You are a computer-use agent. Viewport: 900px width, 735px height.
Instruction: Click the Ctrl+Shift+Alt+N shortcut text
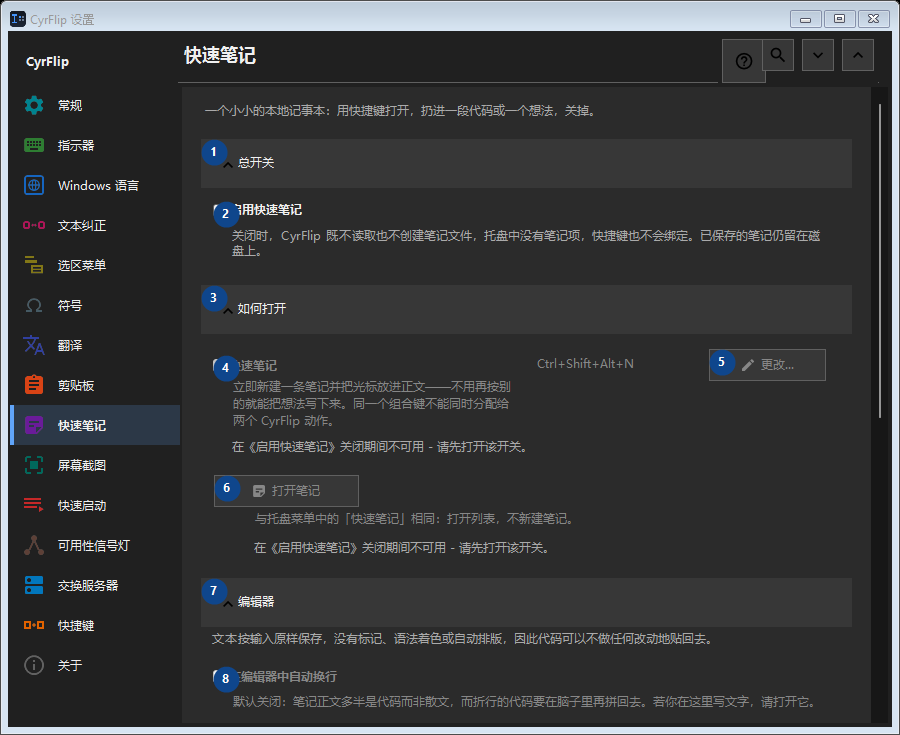pyautogui.click(x=585, y=364)
